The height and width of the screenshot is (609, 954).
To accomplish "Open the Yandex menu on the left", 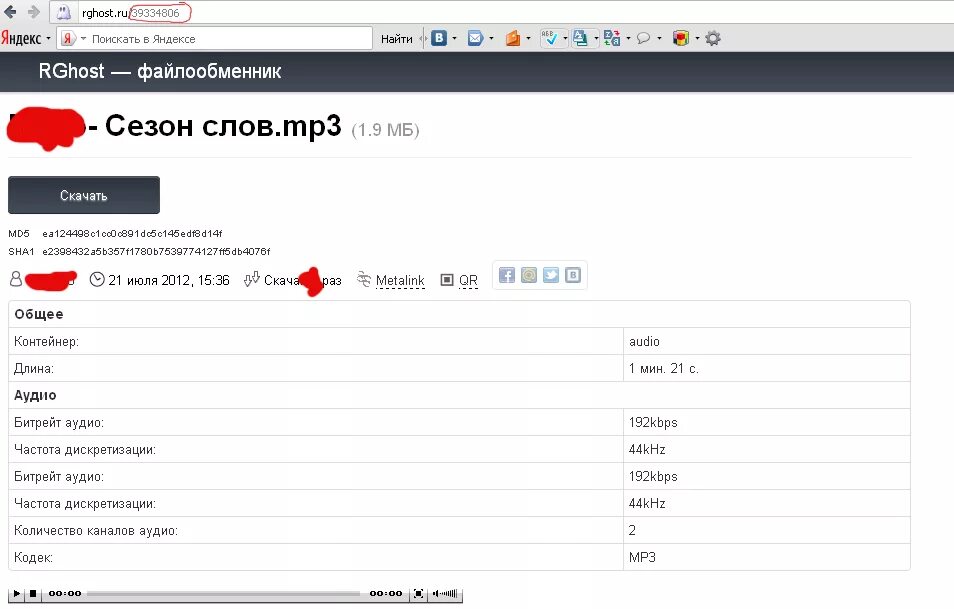I will click(x=22, y=37).
